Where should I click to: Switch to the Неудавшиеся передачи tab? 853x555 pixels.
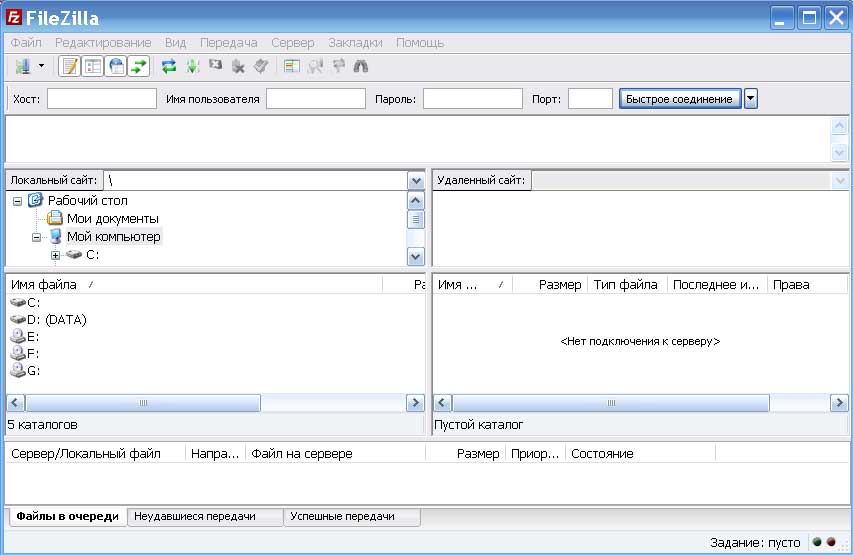[x=205, y=516]
